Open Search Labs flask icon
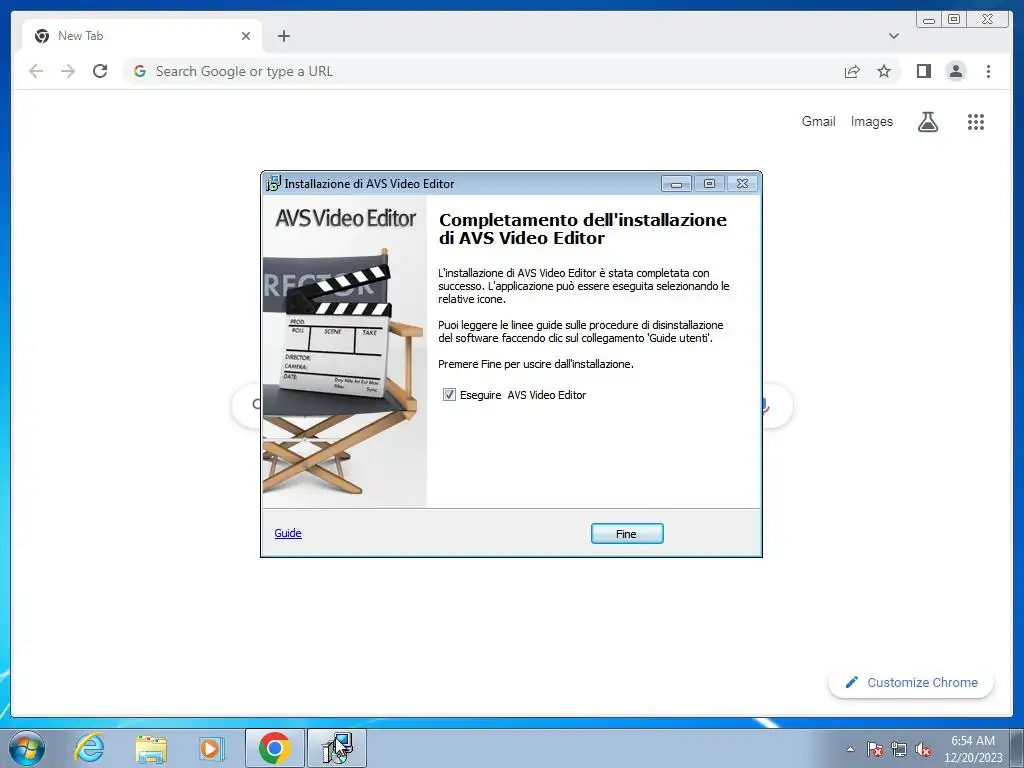This screenshot has height=768, width=1024. (927, 121)
